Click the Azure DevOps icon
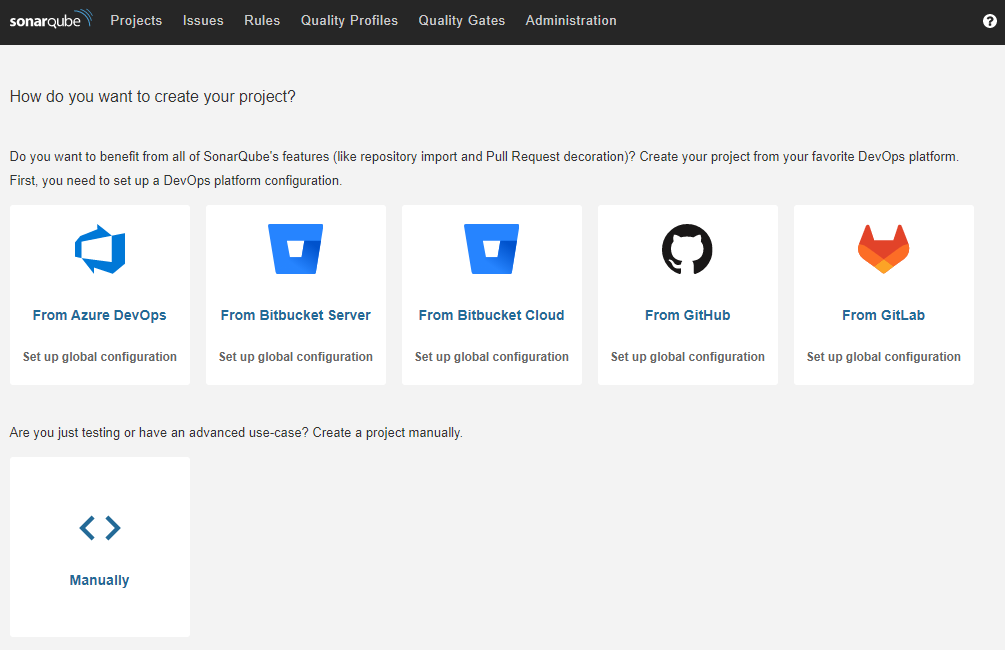This screenshot has width=1005, height=650. [99, 249]
